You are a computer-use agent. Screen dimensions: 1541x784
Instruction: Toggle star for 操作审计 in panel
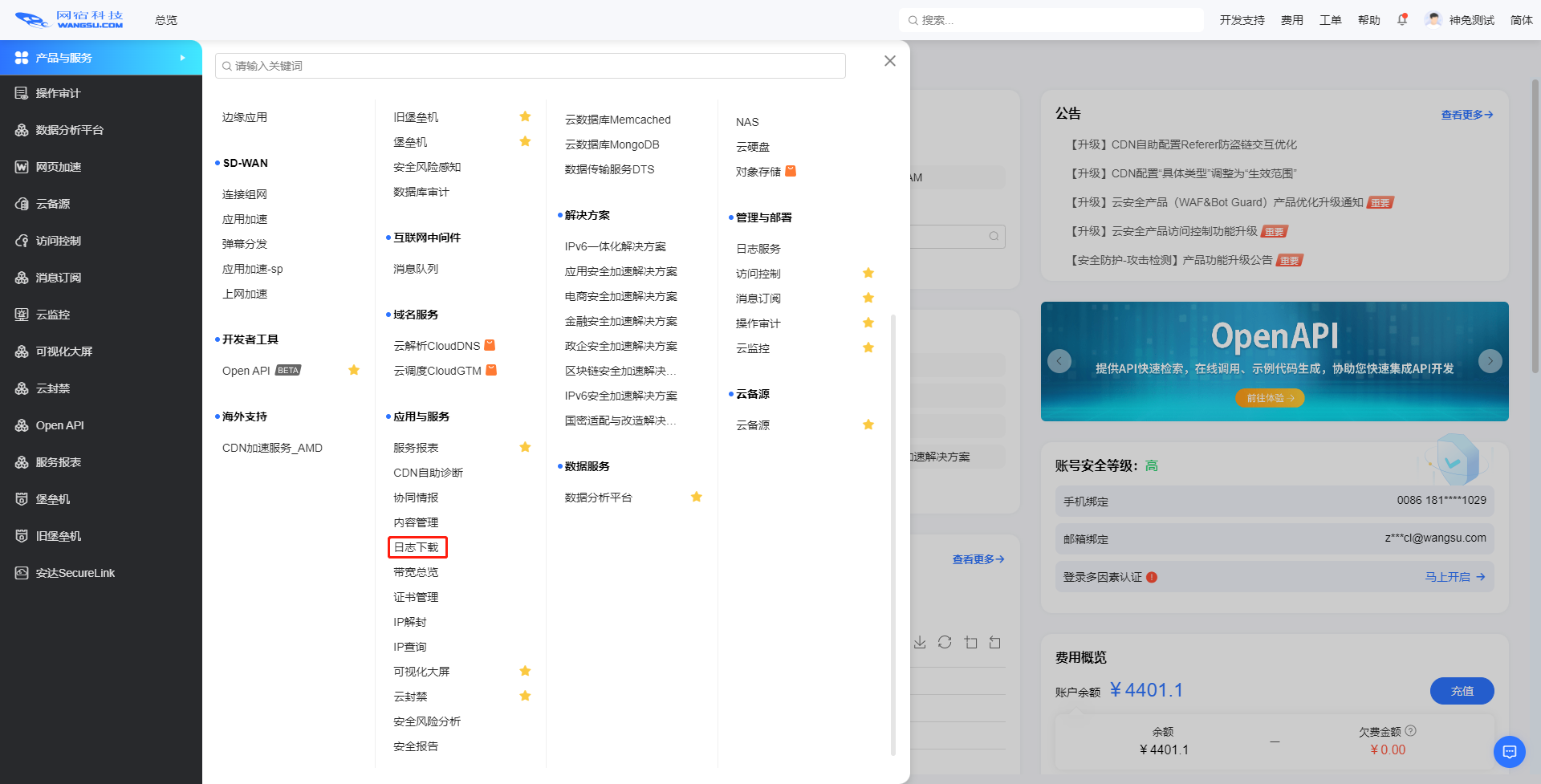point(868,323)
